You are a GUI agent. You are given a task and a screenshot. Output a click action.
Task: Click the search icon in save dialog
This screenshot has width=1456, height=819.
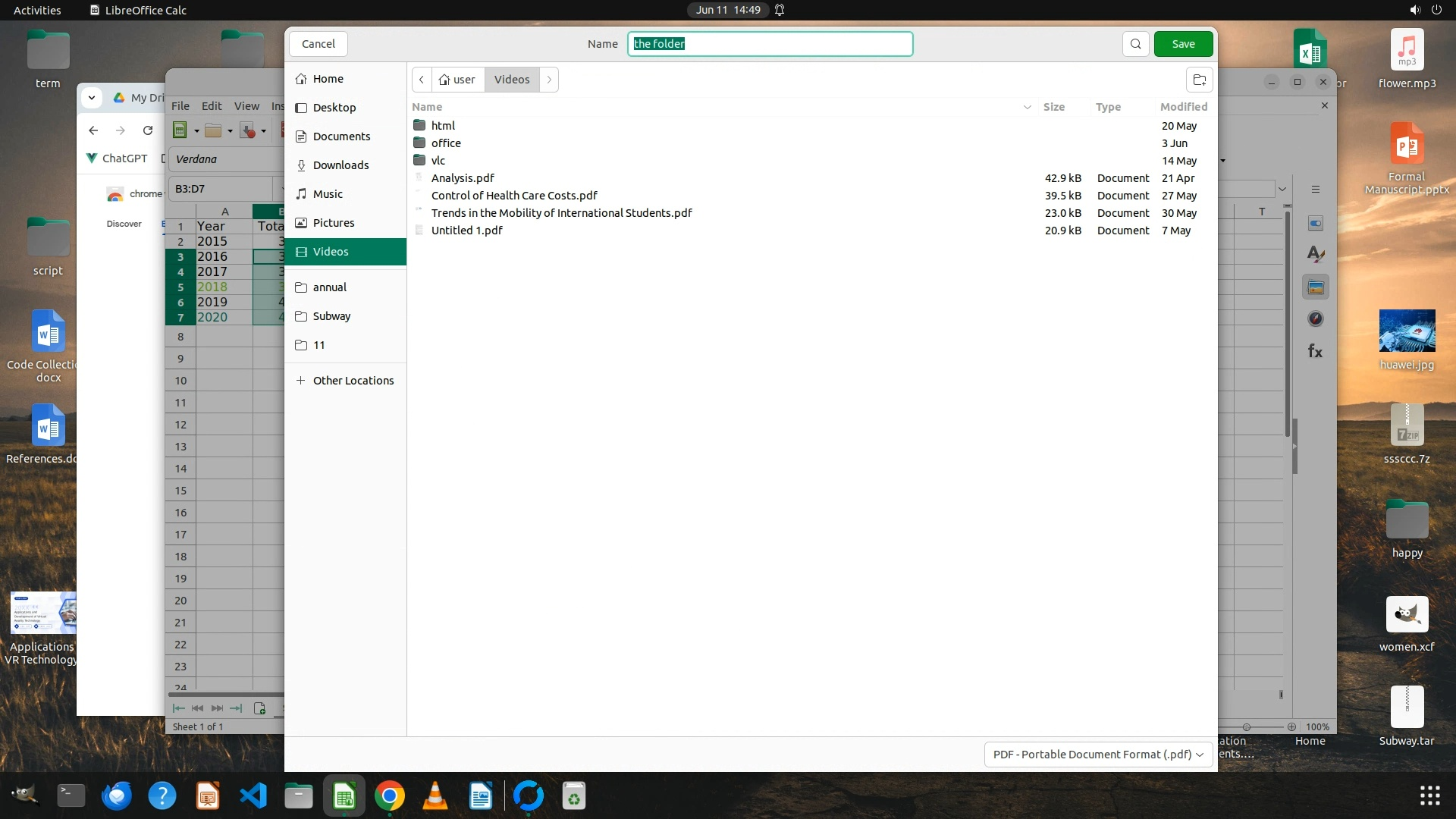[1135, 44]
